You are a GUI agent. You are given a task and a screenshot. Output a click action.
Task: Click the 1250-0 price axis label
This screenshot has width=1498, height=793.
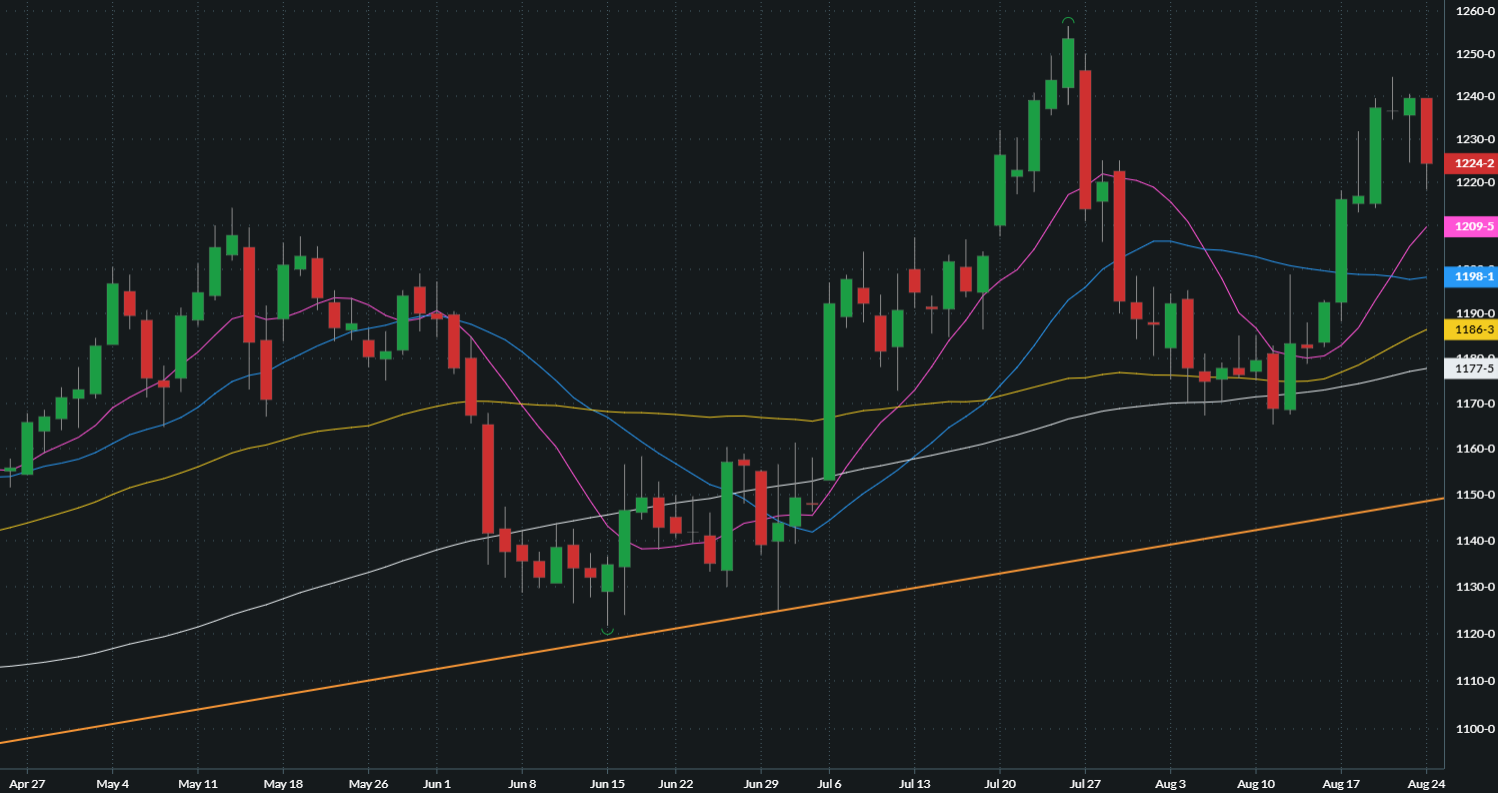tap(1475, 54)
